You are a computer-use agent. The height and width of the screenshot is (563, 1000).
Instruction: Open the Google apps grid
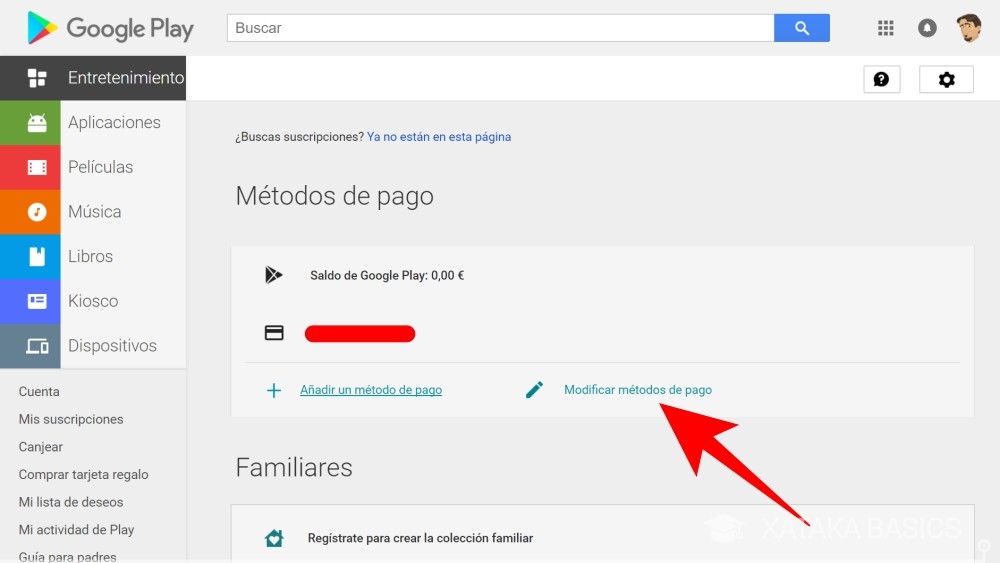[x=885, y=28]
